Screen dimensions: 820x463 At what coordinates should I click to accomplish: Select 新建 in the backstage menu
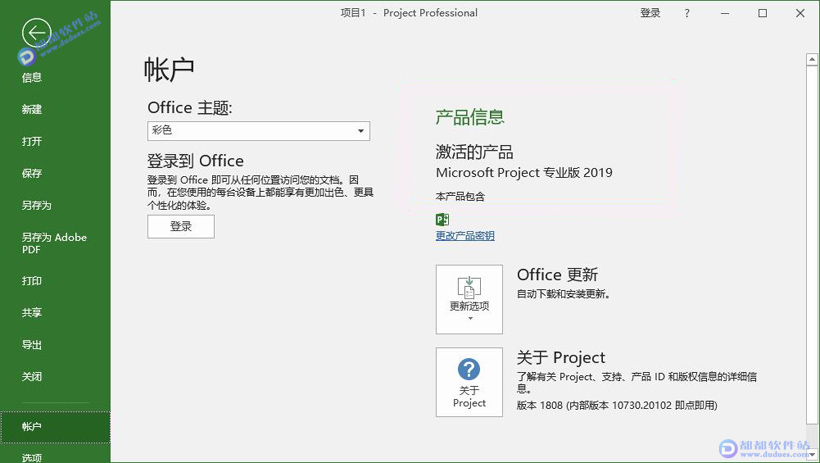[32, 109]
